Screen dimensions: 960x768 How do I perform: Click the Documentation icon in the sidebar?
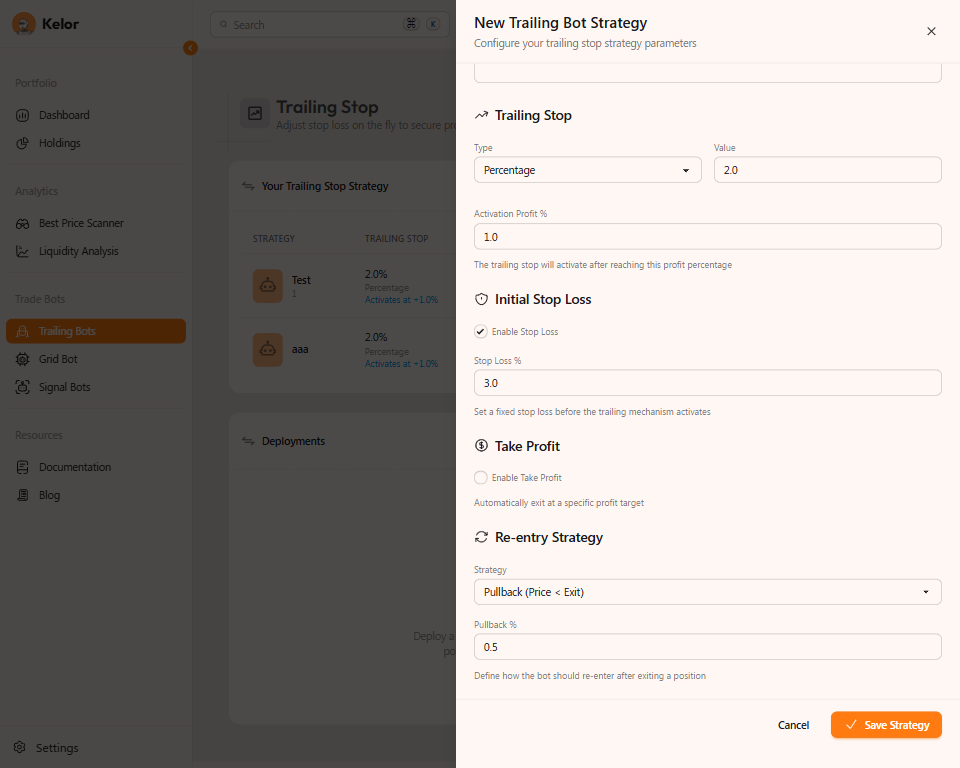23,467
